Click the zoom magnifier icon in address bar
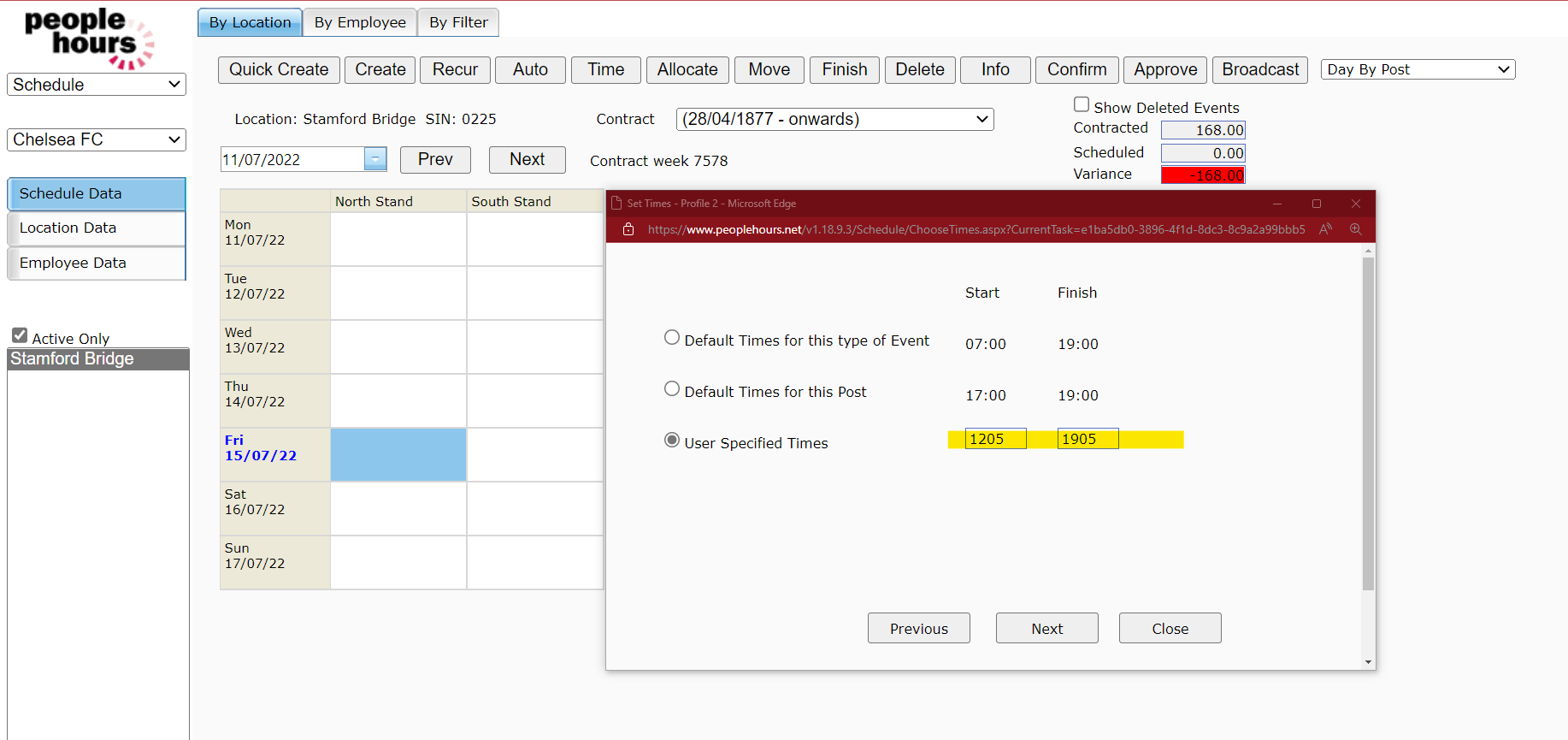 (x=1355, y=229)
